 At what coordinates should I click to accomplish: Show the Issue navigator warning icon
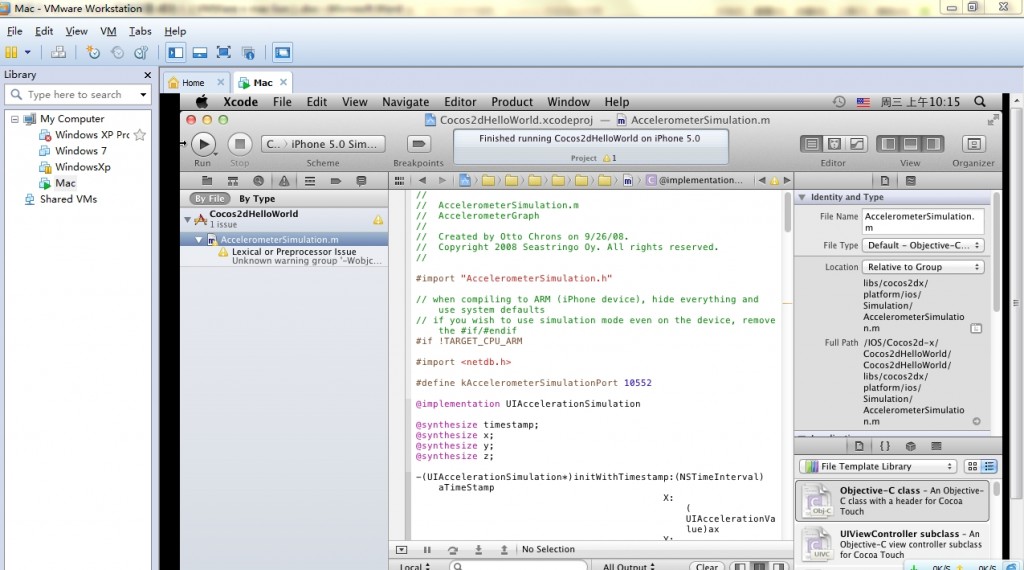pos(284,181)
